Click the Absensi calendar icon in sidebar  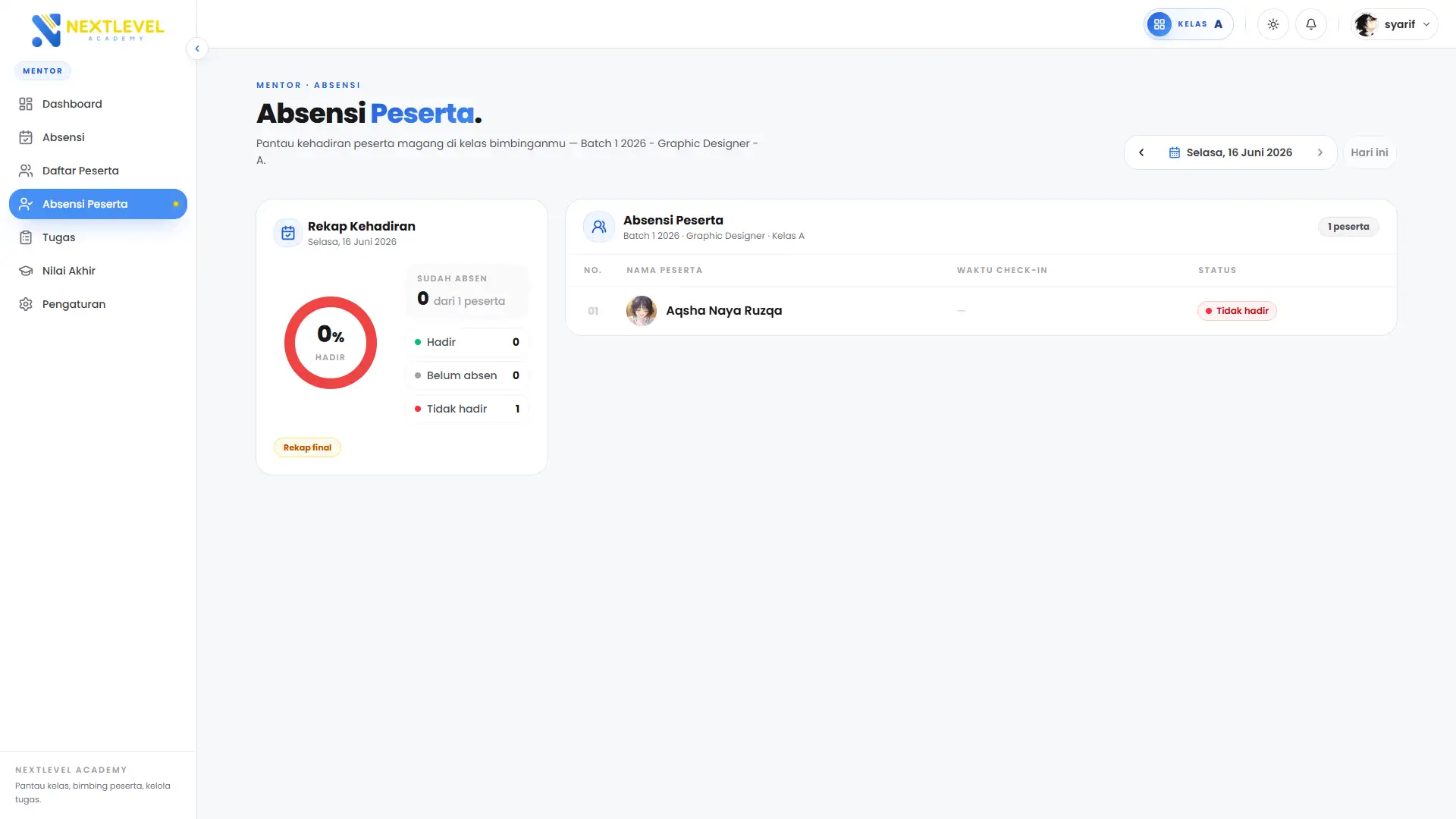coord(26,137)
